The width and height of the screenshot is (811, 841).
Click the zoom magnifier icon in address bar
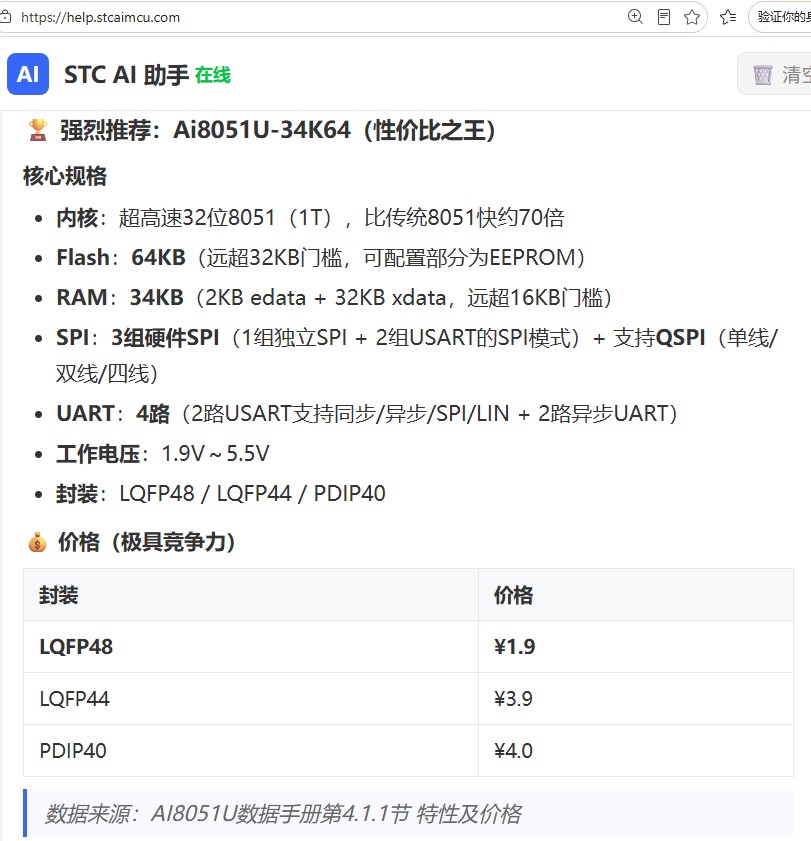pyautogui.click(x=635, y=17)
